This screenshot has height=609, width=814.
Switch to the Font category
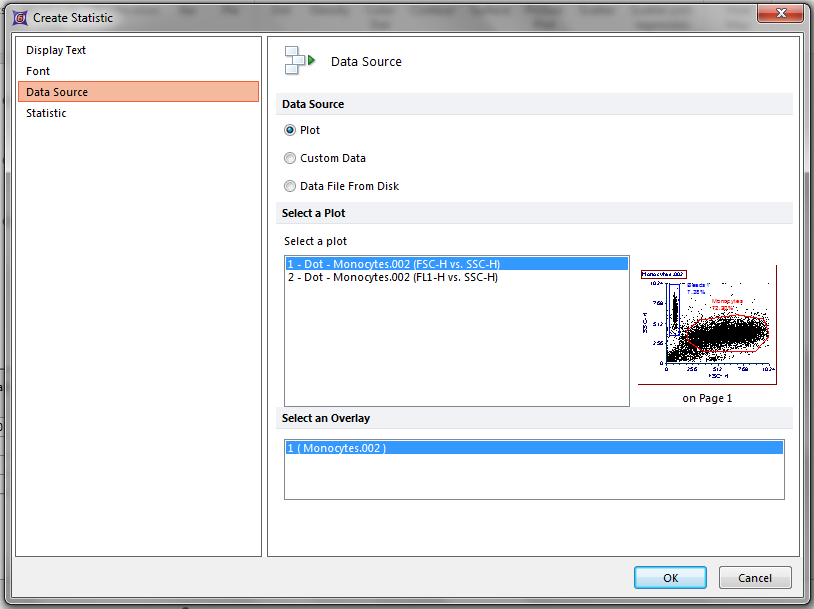pyautogui.click(x=38, y=71)
